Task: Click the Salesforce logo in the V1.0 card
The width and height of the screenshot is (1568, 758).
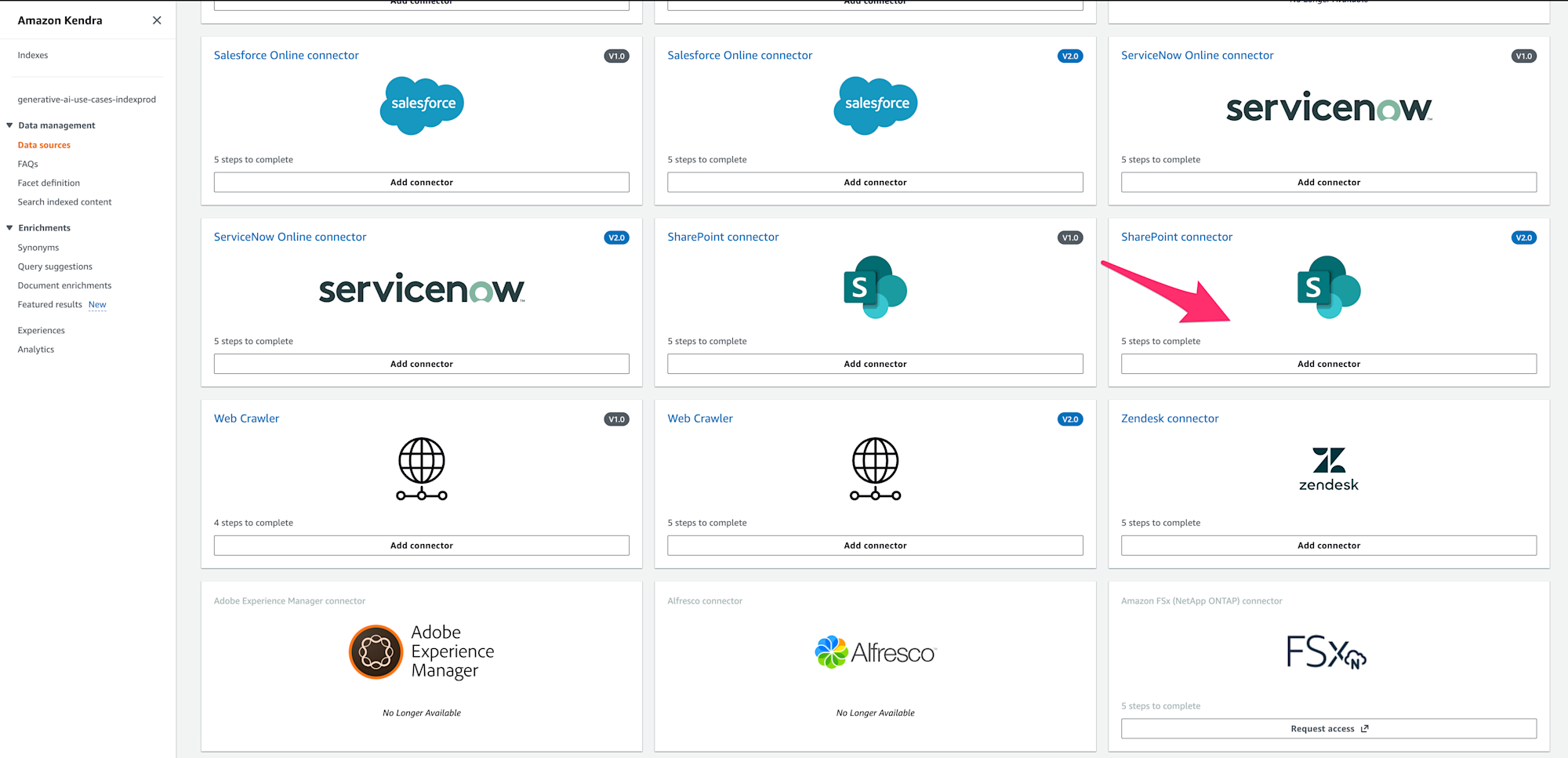Action: (x=422, y=106)
